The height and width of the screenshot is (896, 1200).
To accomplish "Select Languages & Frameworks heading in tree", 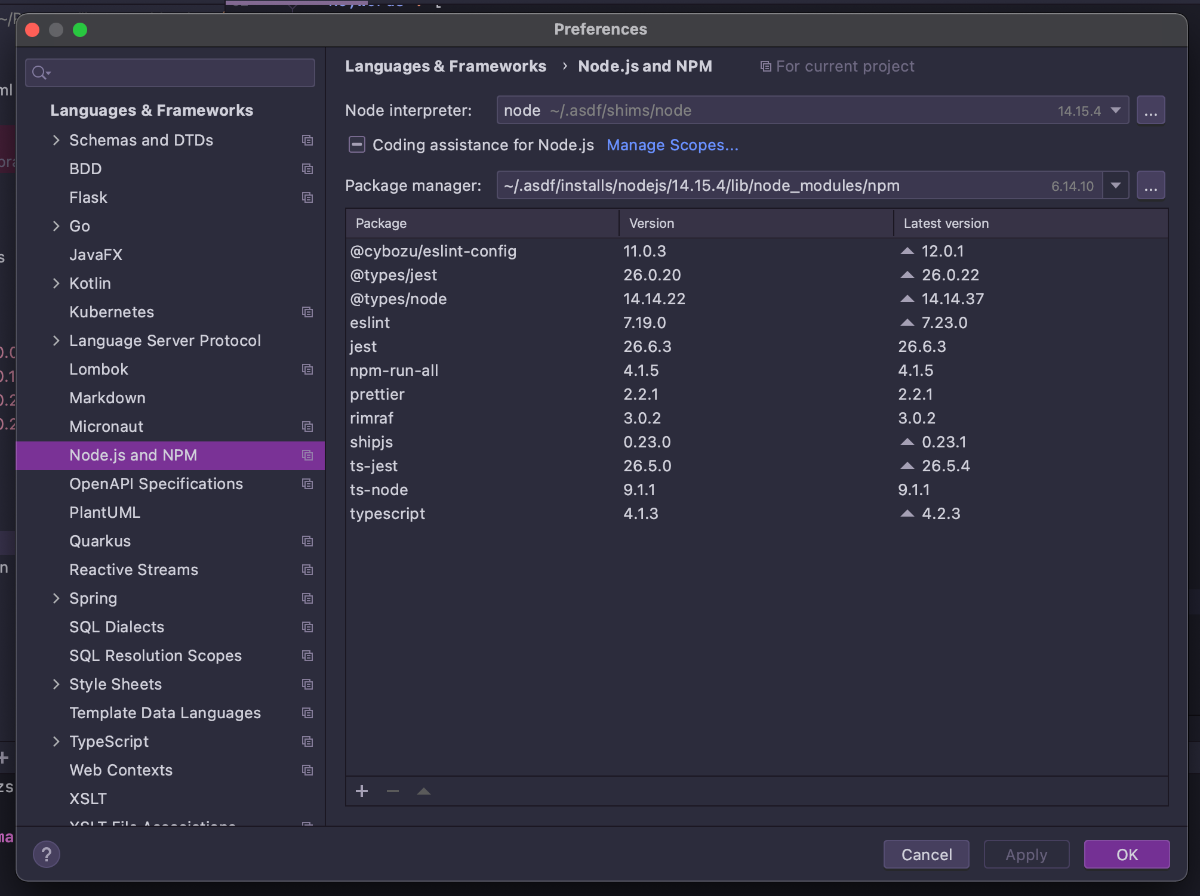I will click(x=152, y=111).
